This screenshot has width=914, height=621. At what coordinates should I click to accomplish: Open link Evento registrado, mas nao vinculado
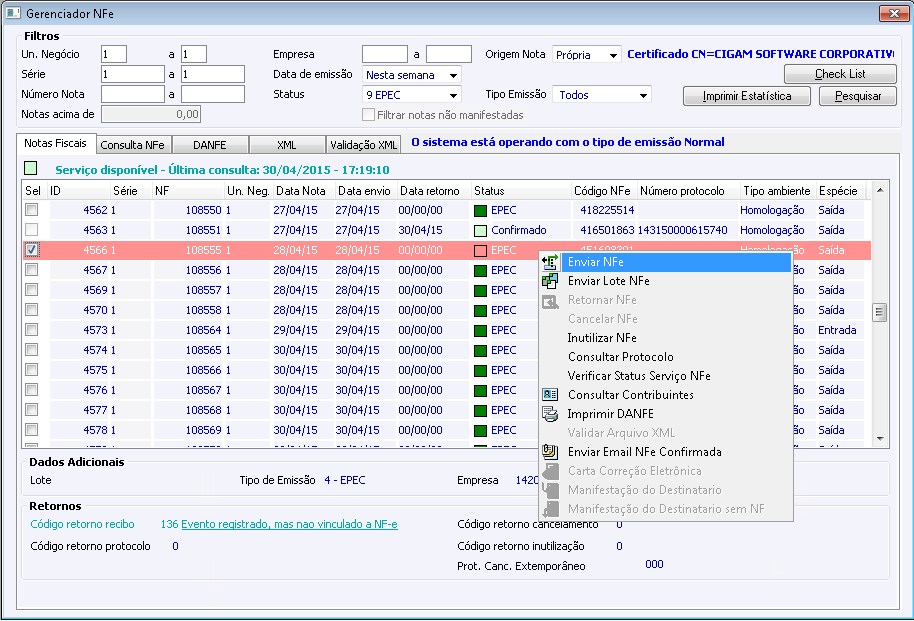289,524
